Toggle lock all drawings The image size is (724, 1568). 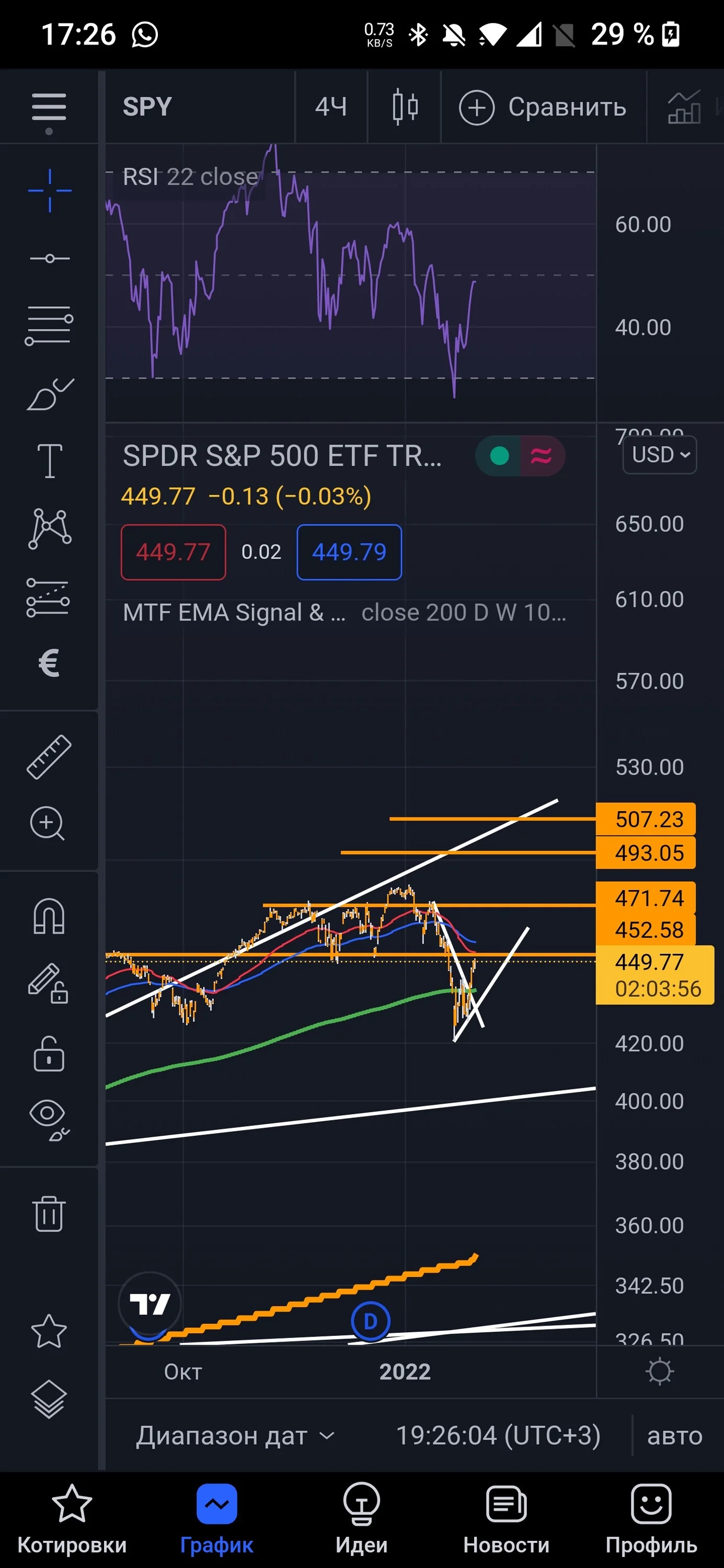point(49,1054)
